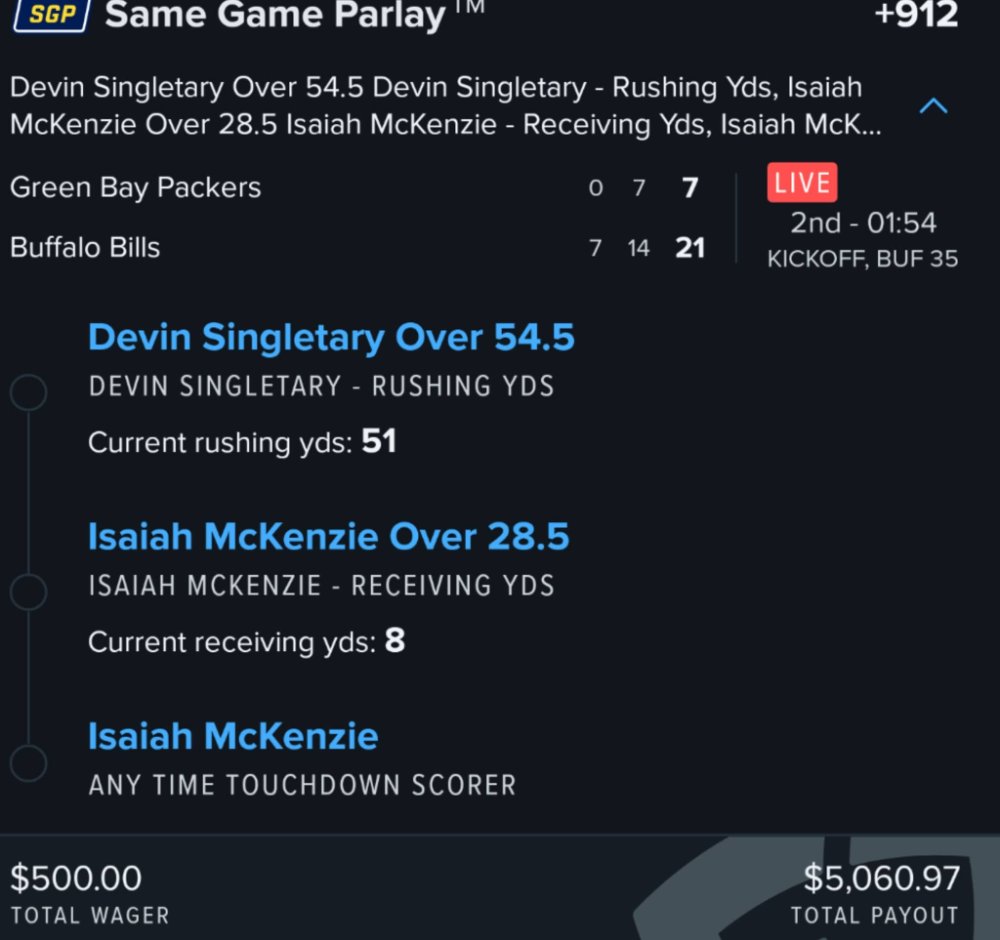The width and height of the screenshot is (1000, 940).
Task: Click the +912 parlay odds
Action: (x=916, y=14)
